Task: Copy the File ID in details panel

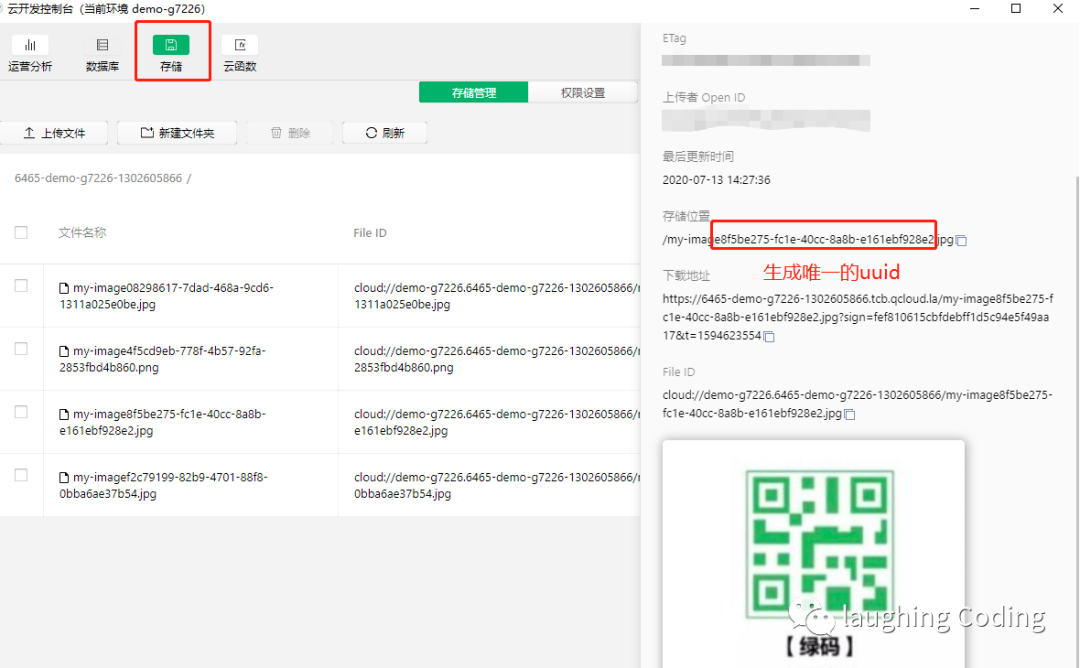Action: (x=850, y=415)
